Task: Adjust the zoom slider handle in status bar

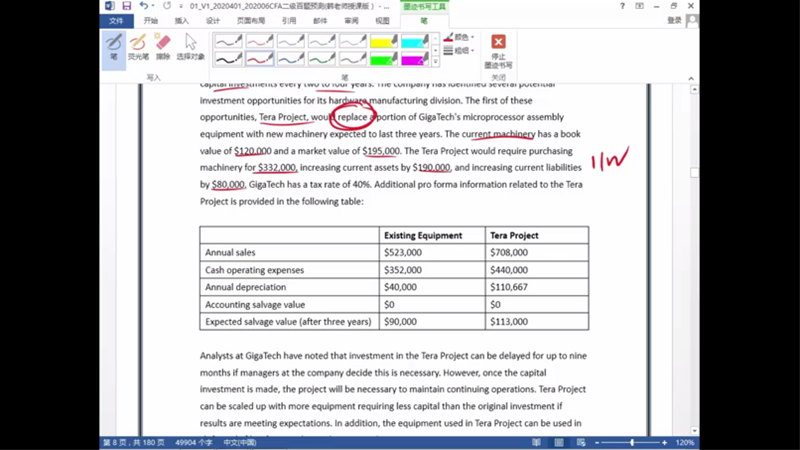Action: (x=632, y=442)
